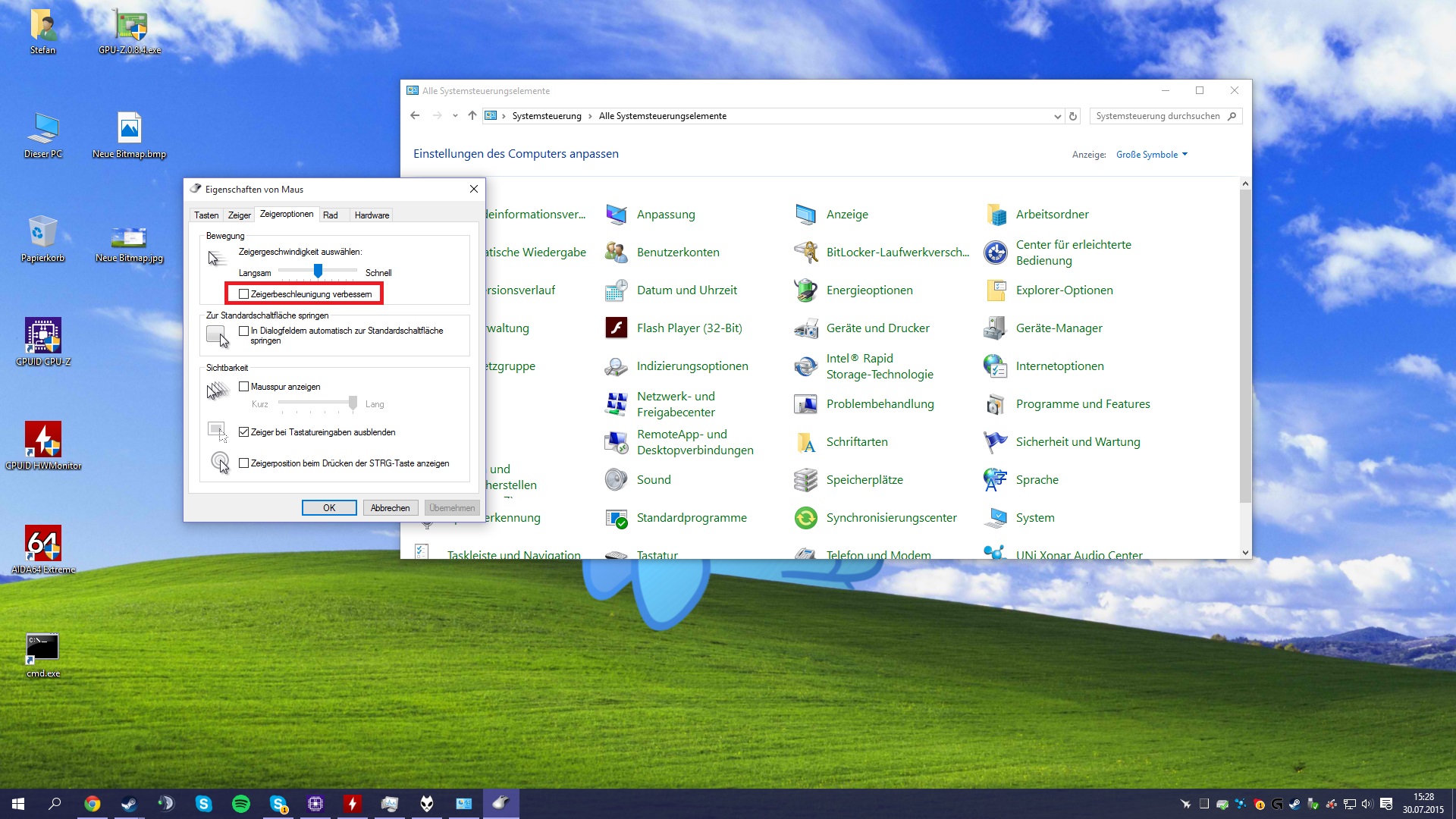Click the Zeigergeschwindigkeit slider handle
Viewport: 1456px width, 819px height.
318,271
